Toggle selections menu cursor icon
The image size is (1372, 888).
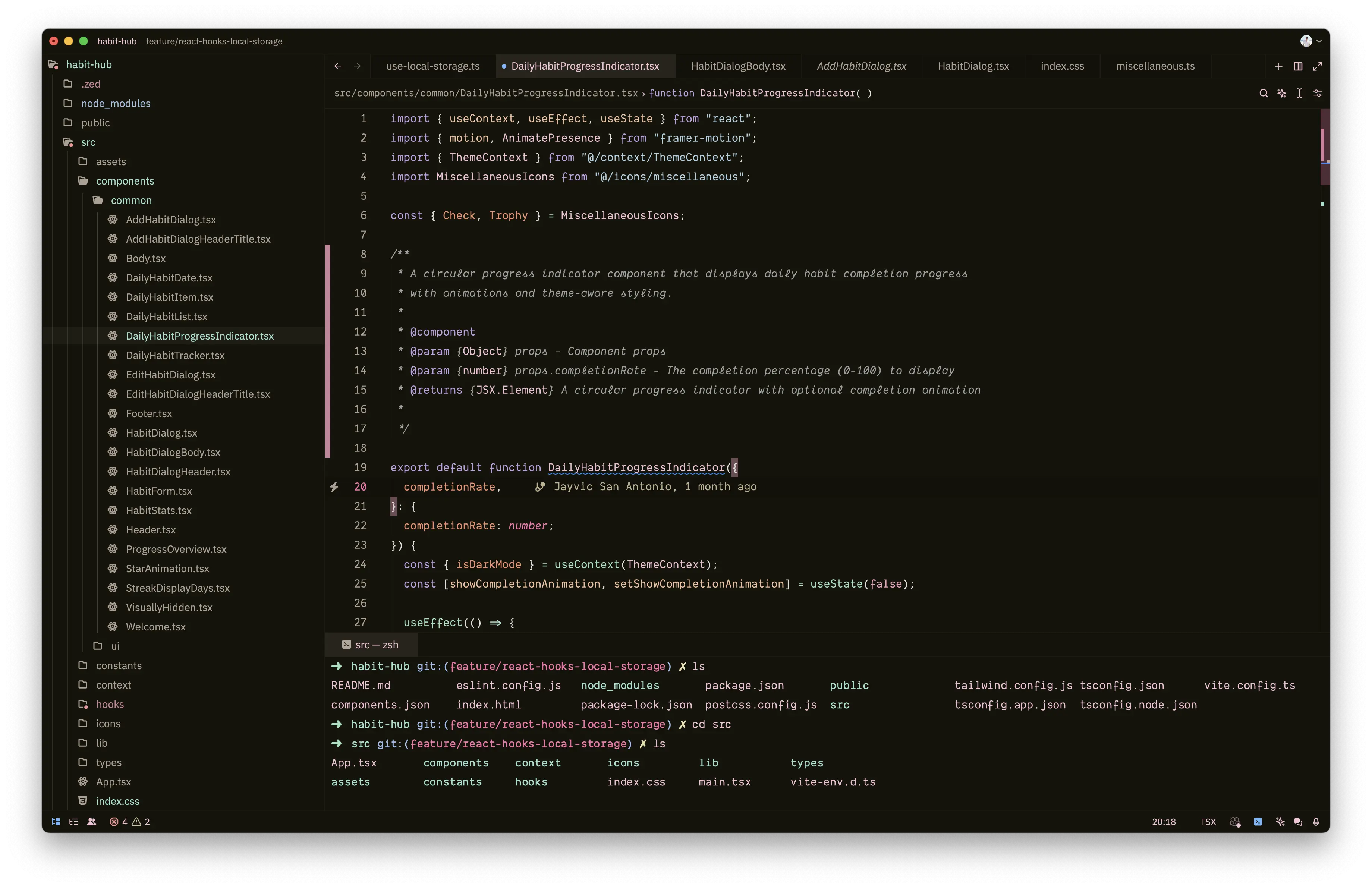coord(1299,93)
